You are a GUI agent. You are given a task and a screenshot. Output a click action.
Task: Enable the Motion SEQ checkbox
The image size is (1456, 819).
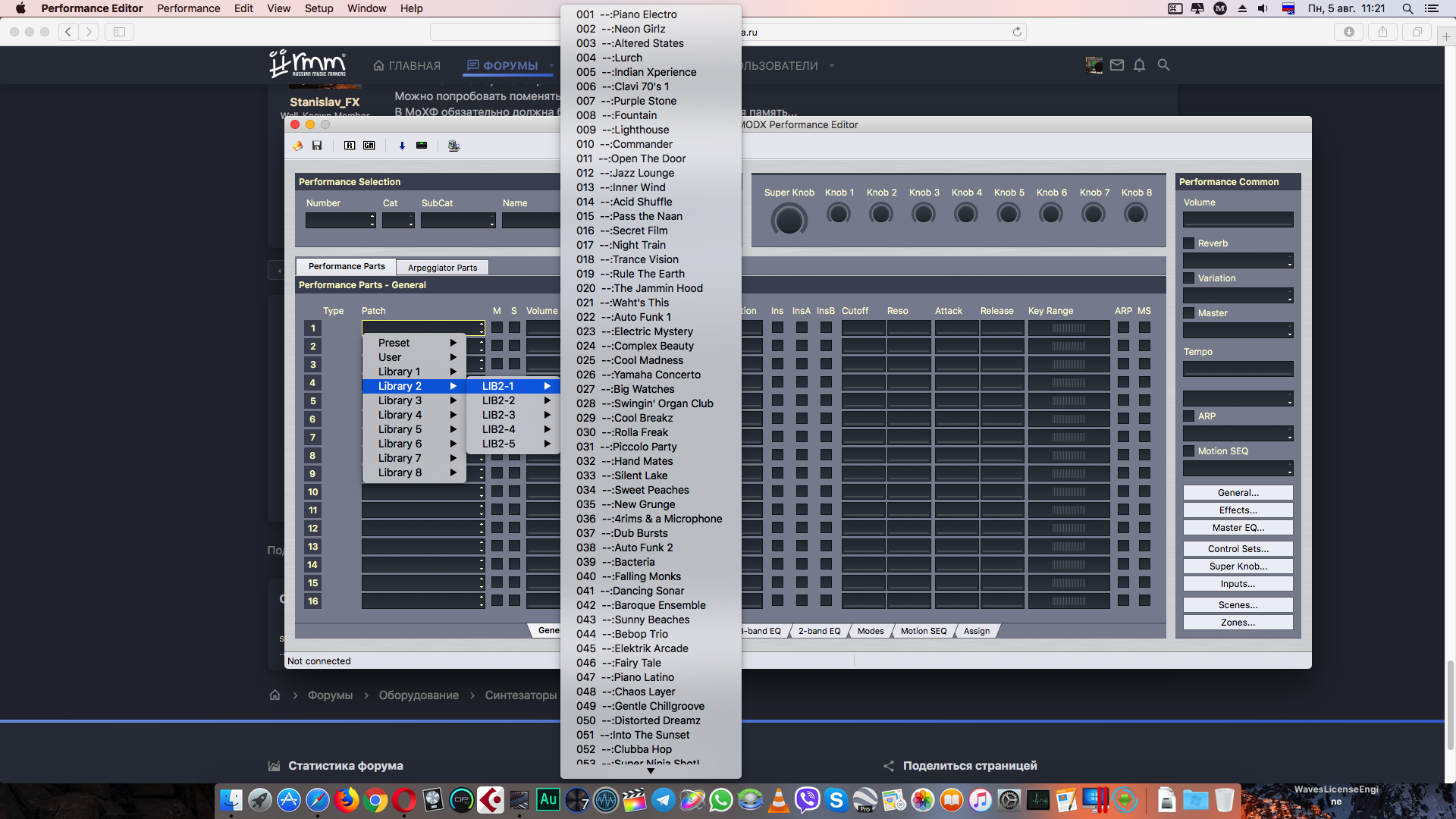click(1189, 451)
